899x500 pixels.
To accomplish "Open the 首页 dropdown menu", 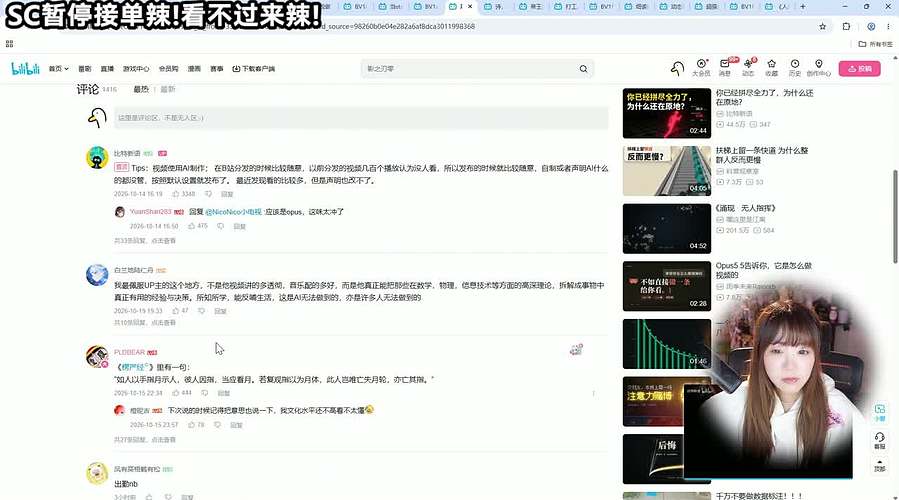I will (x=58, y=69).
